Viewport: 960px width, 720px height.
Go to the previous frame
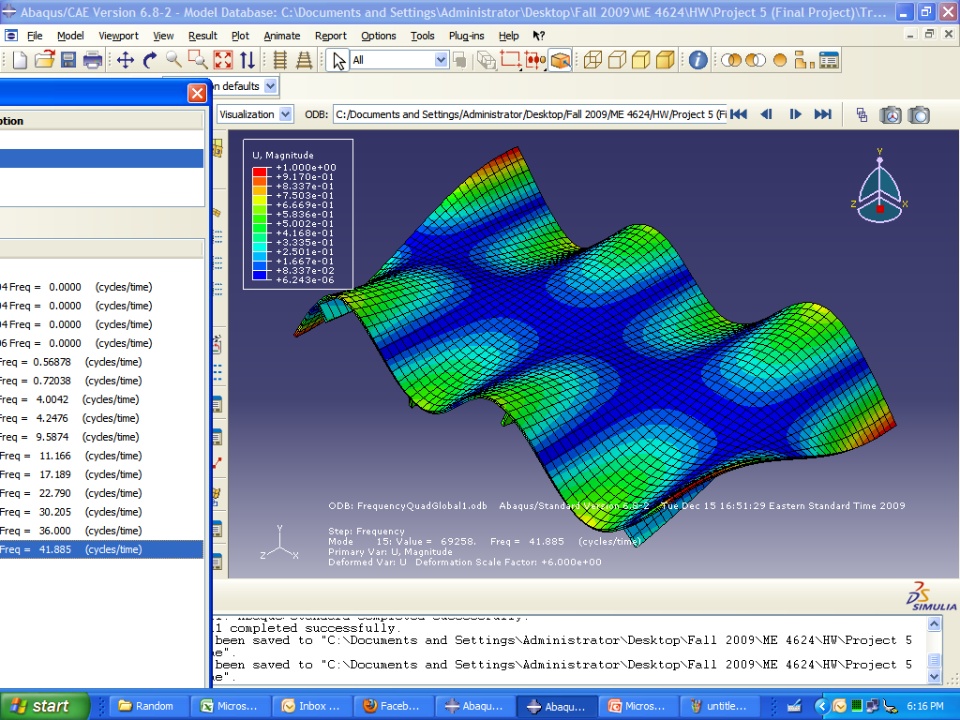(x=767, y=114)
